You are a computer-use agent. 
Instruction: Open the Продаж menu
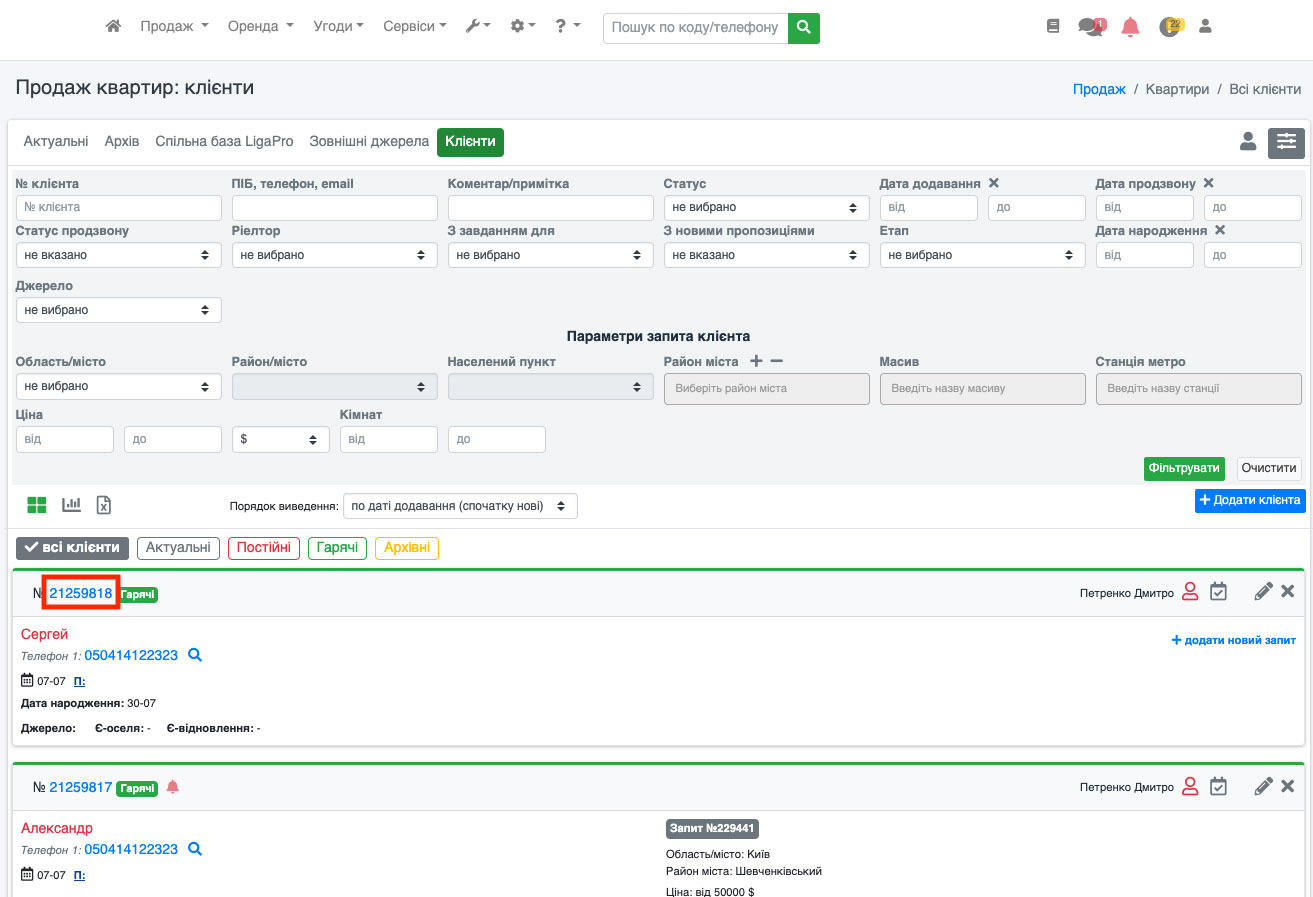tap(174, 27)
